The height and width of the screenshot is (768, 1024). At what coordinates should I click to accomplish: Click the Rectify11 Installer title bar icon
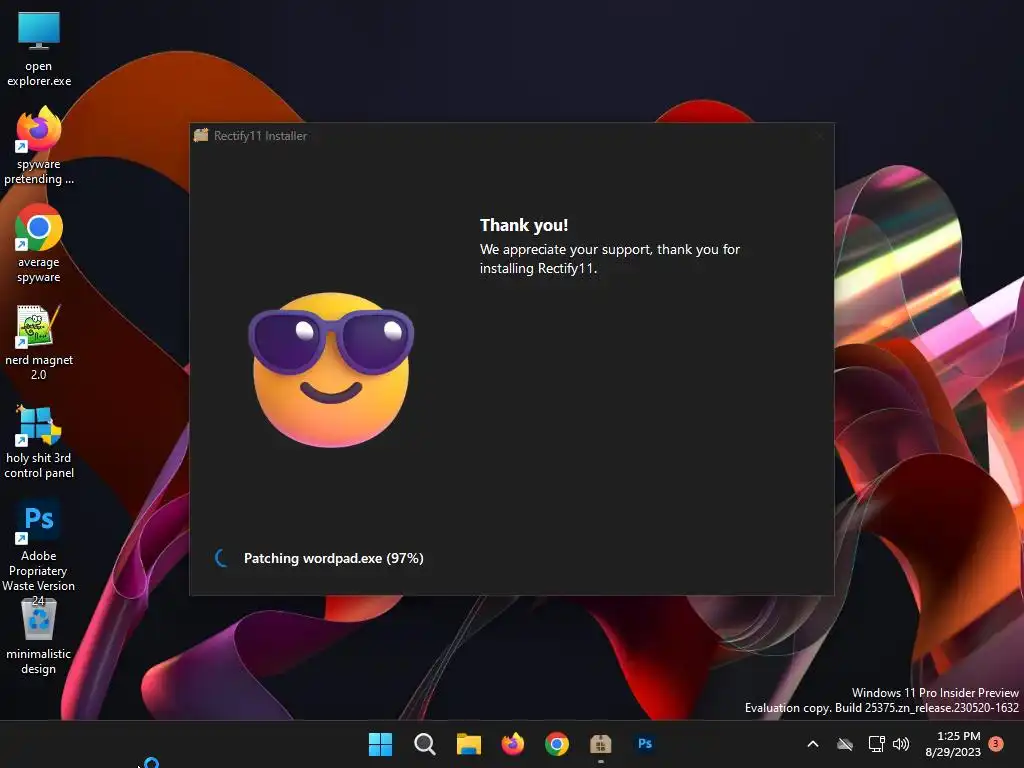pos(201,135)
